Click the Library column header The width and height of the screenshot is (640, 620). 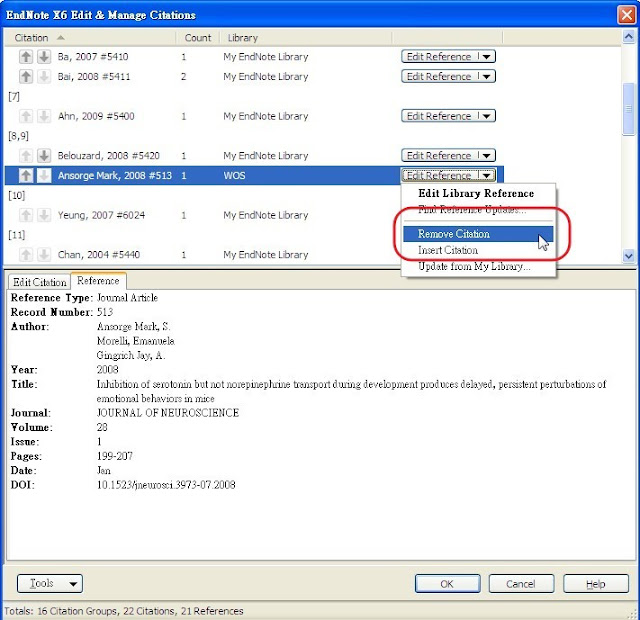point(306,38)
